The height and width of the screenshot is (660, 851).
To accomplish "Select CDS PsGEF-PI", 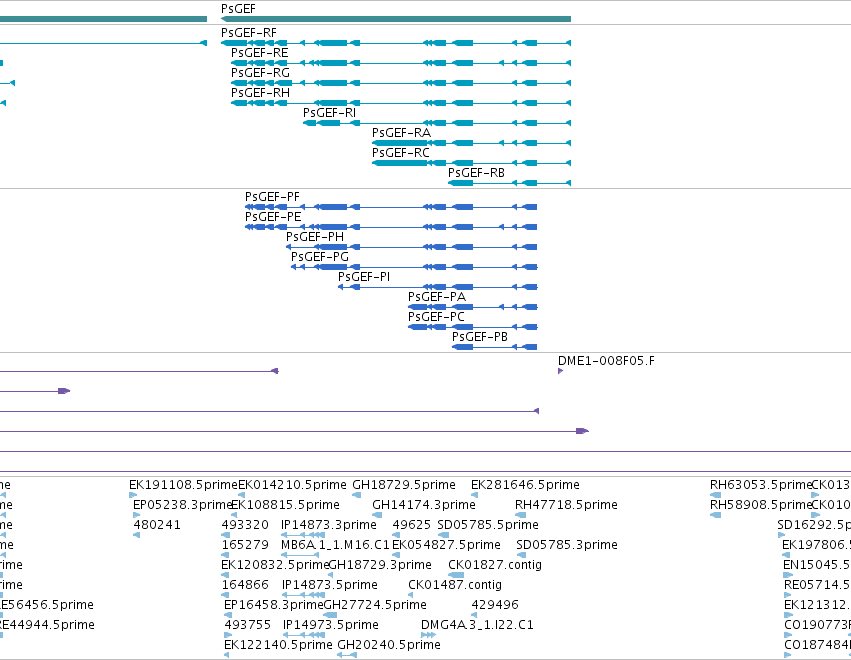I will click(x=437, y=287).
